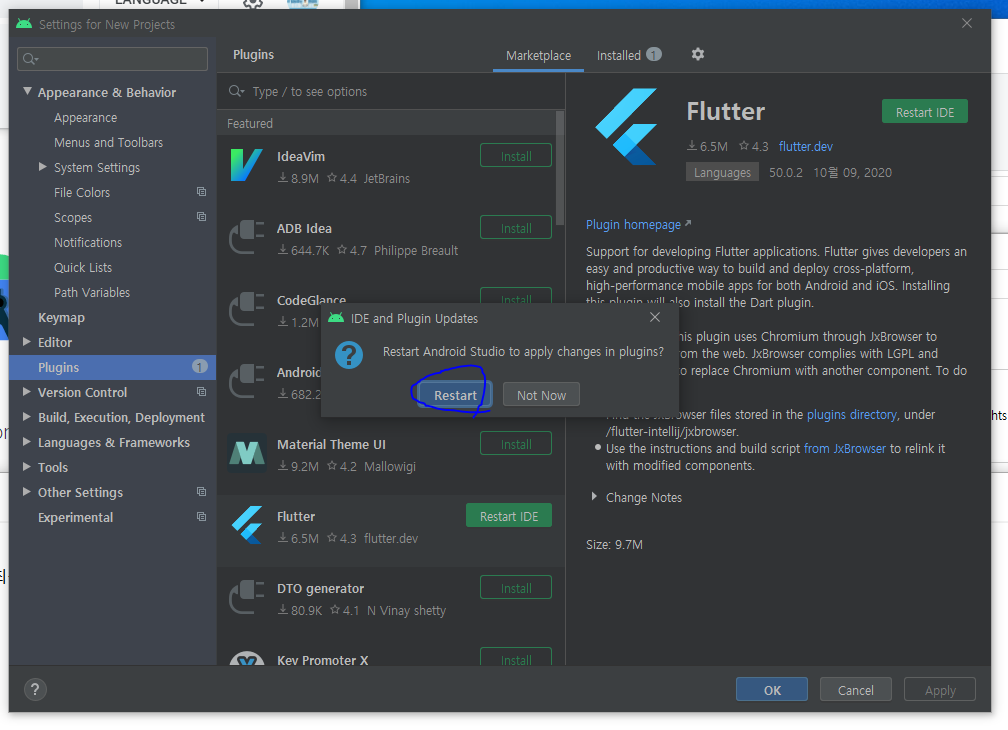Open the from JxBrowser link

coord(845,449)
